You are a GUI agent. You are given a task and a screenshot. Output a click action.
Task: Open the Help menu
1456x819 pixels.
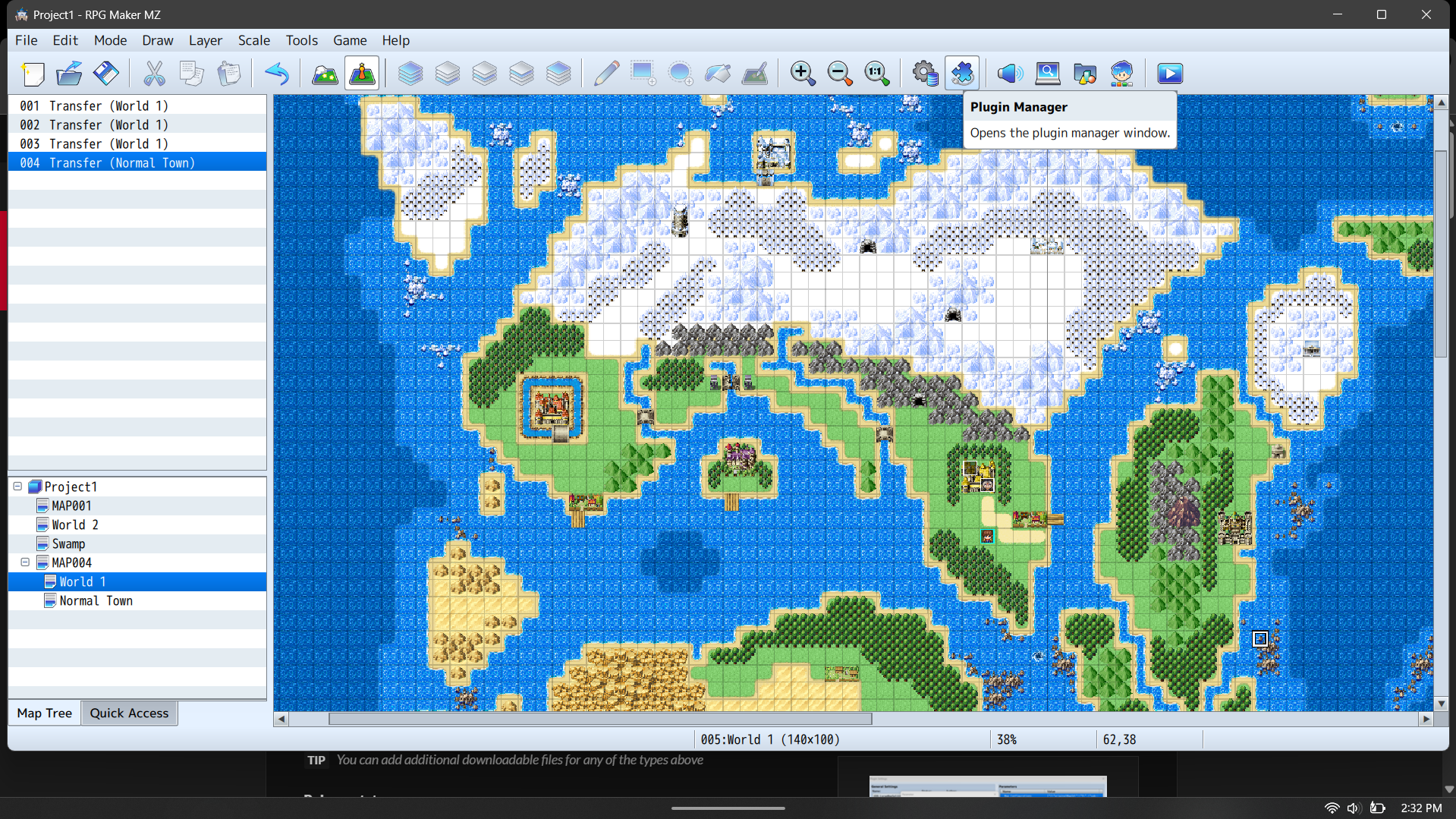tap(396, 40)
